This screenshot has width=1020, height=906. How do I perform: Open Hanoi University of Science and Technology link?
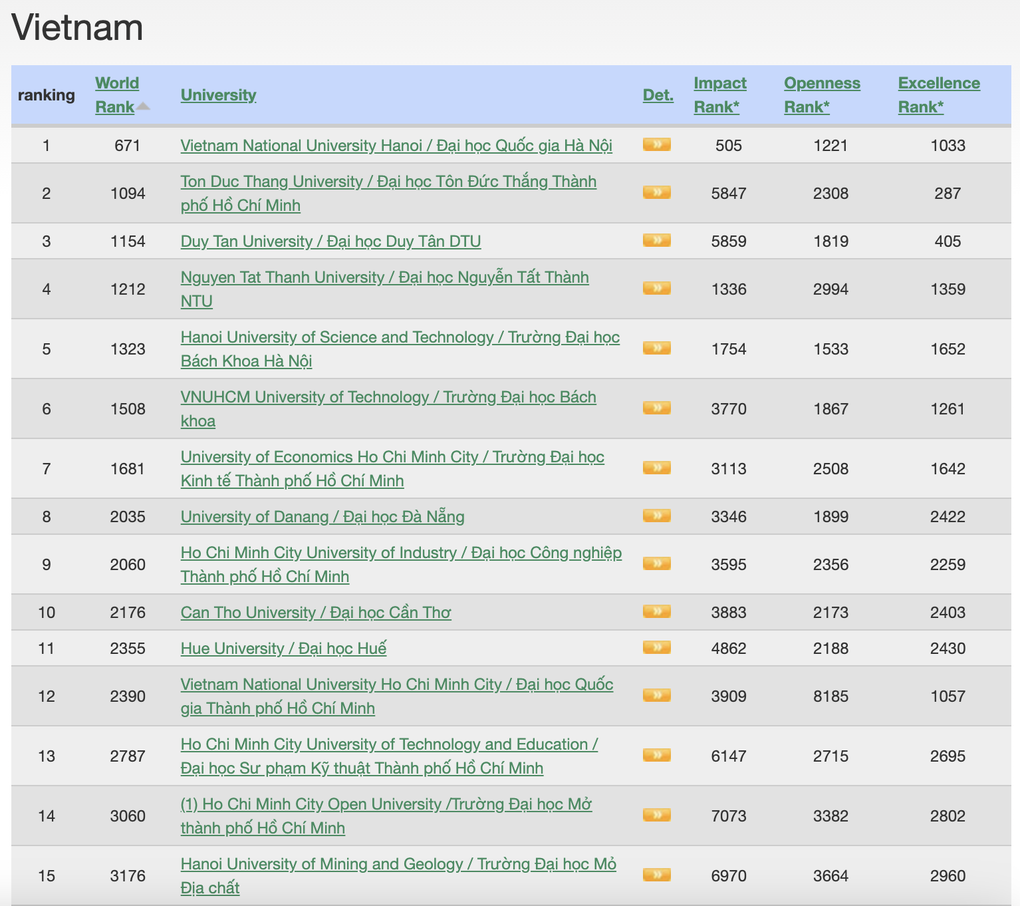[x=400, y=349]
